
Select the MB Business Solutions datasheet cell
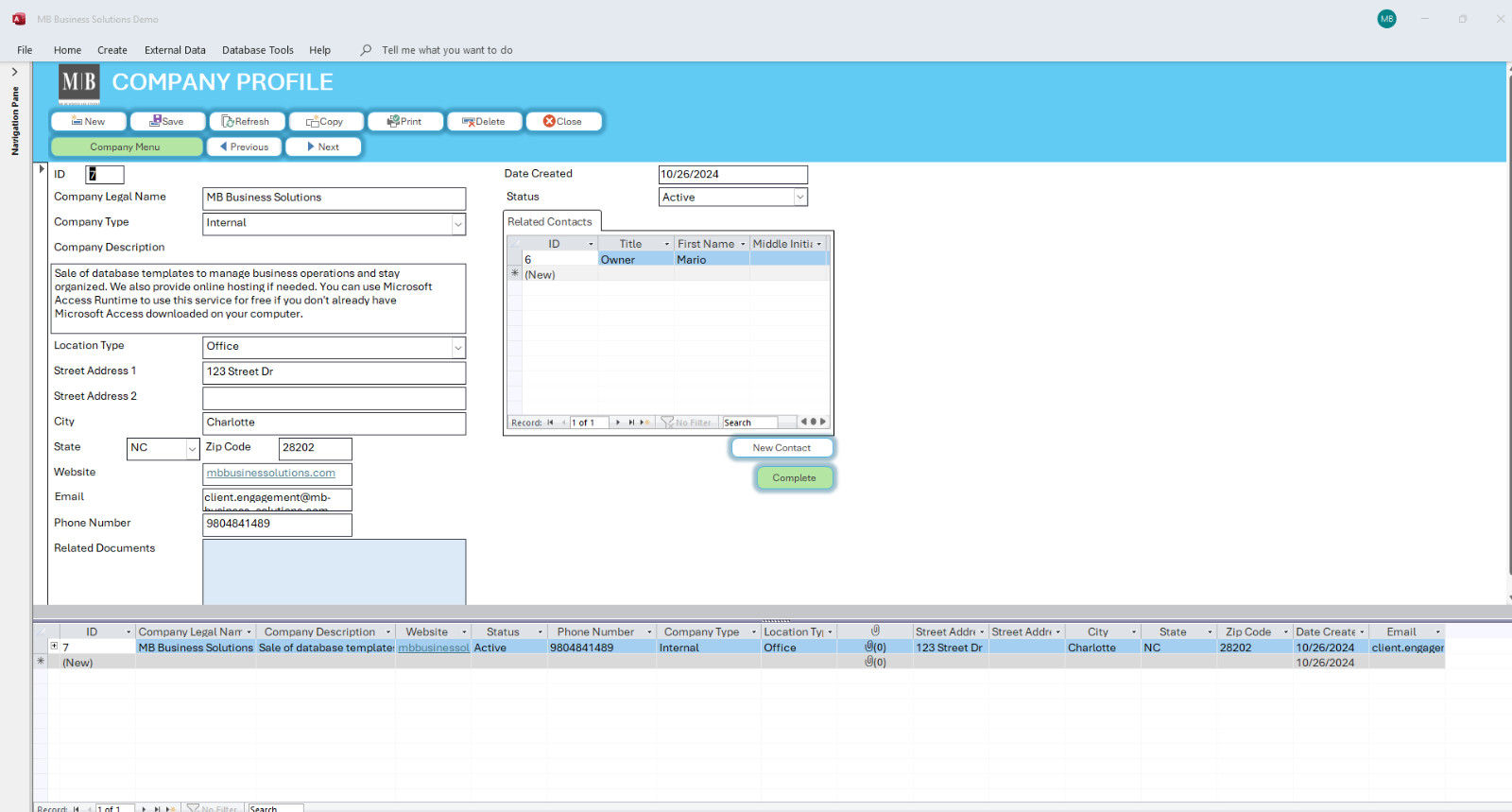coord(196,648)
